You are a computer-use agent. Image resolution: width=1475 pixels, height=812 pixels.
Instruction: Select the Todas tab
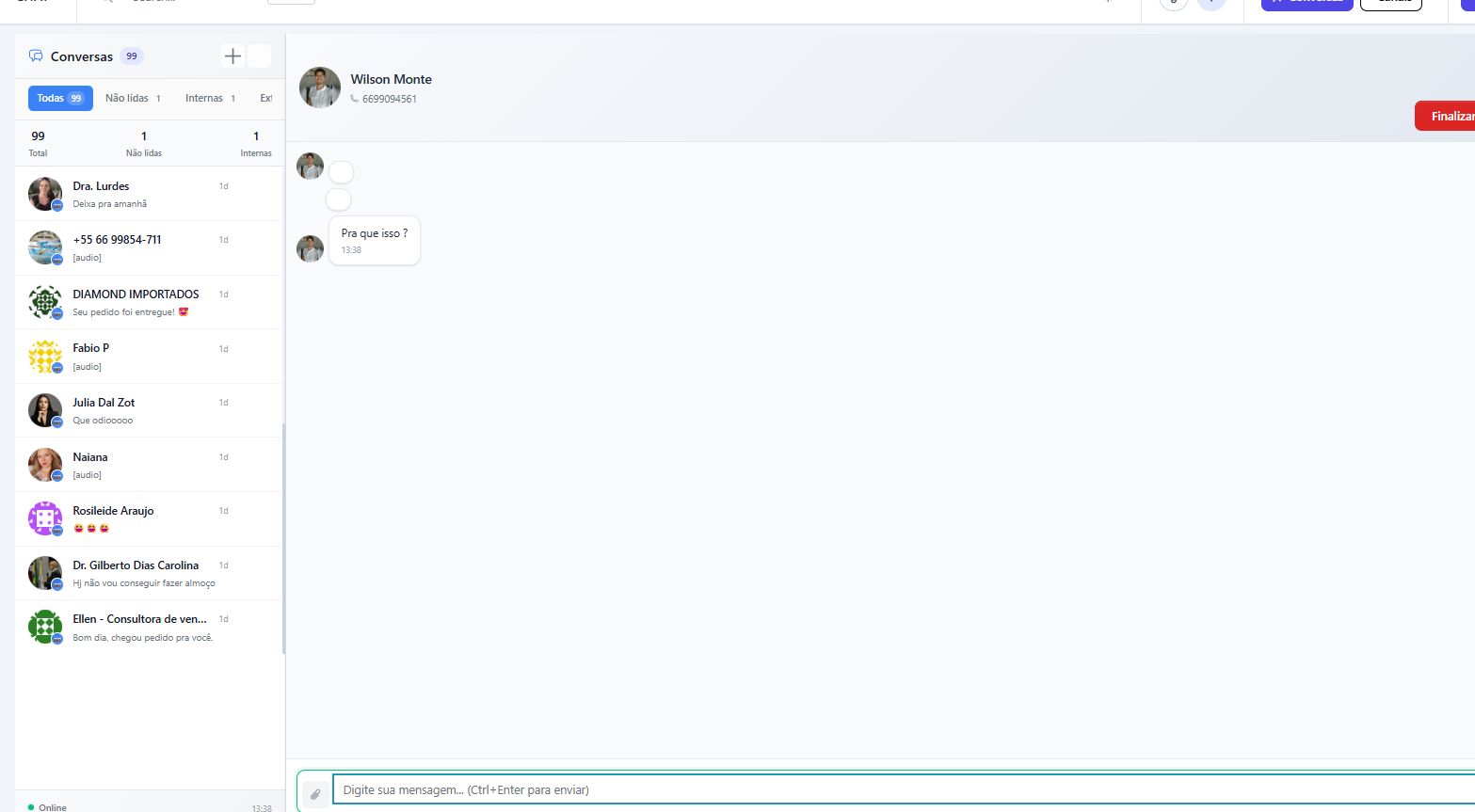click(60, 98)
